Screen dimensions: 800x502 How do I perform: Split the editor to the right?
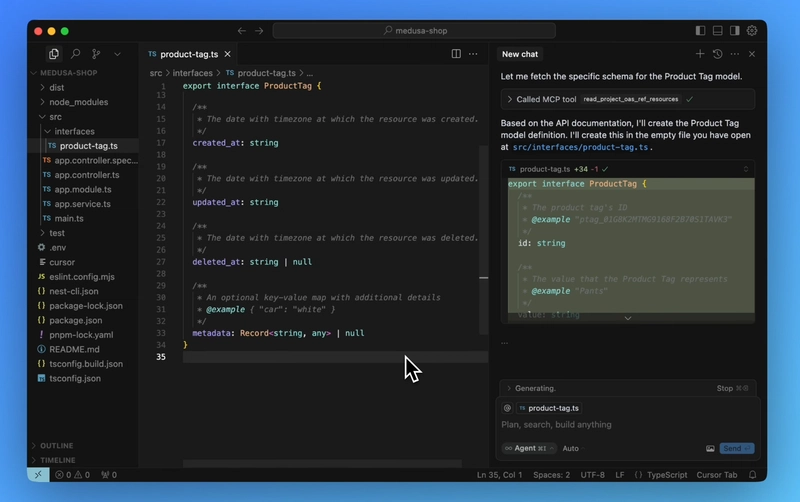click(456, 54)
